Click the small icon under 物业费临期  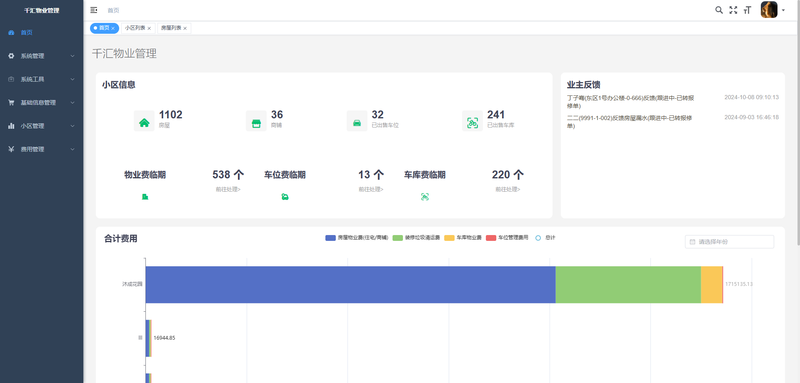click(x=145, y=197)
